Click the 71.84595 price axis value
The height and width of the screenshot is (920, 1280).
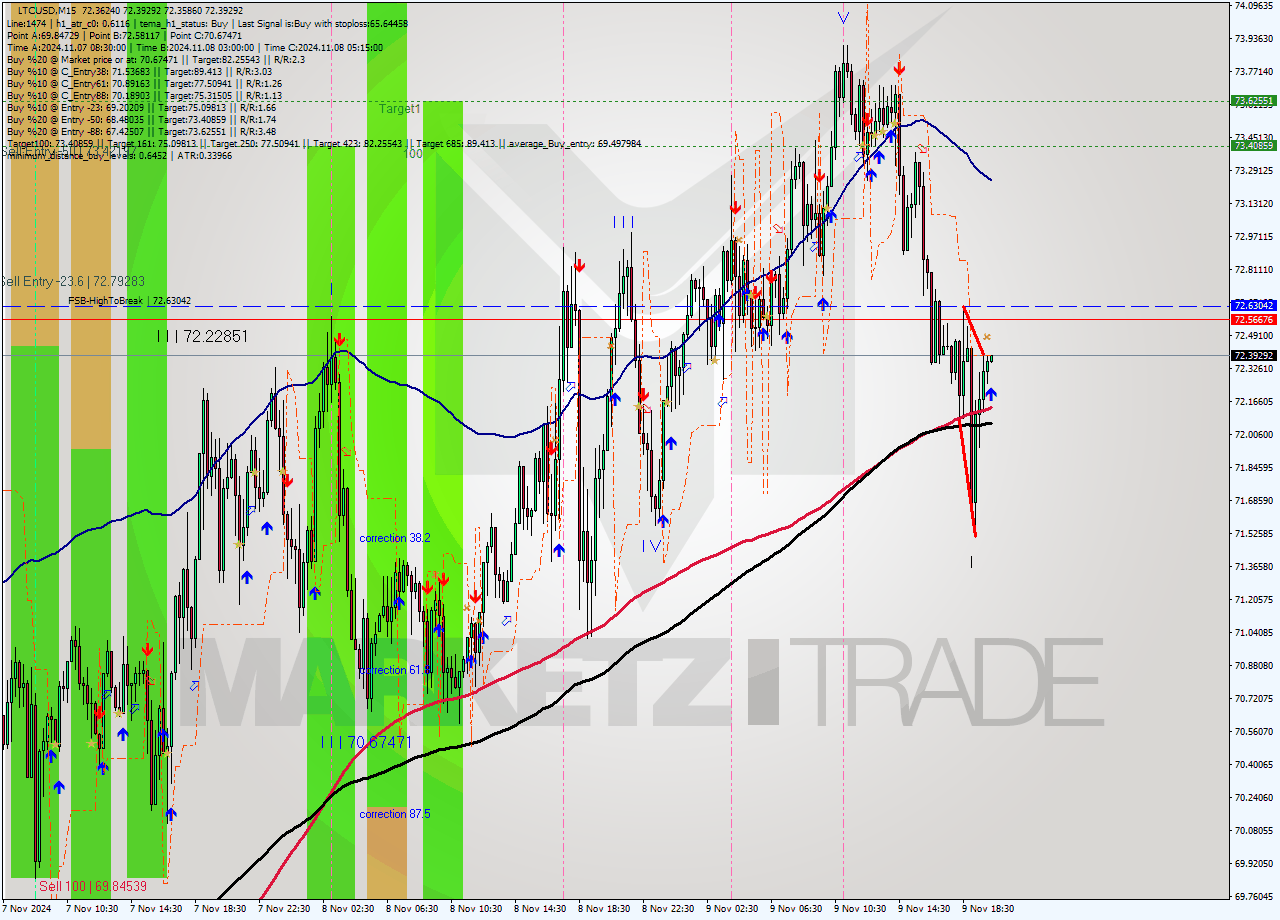coord(1254,468)
